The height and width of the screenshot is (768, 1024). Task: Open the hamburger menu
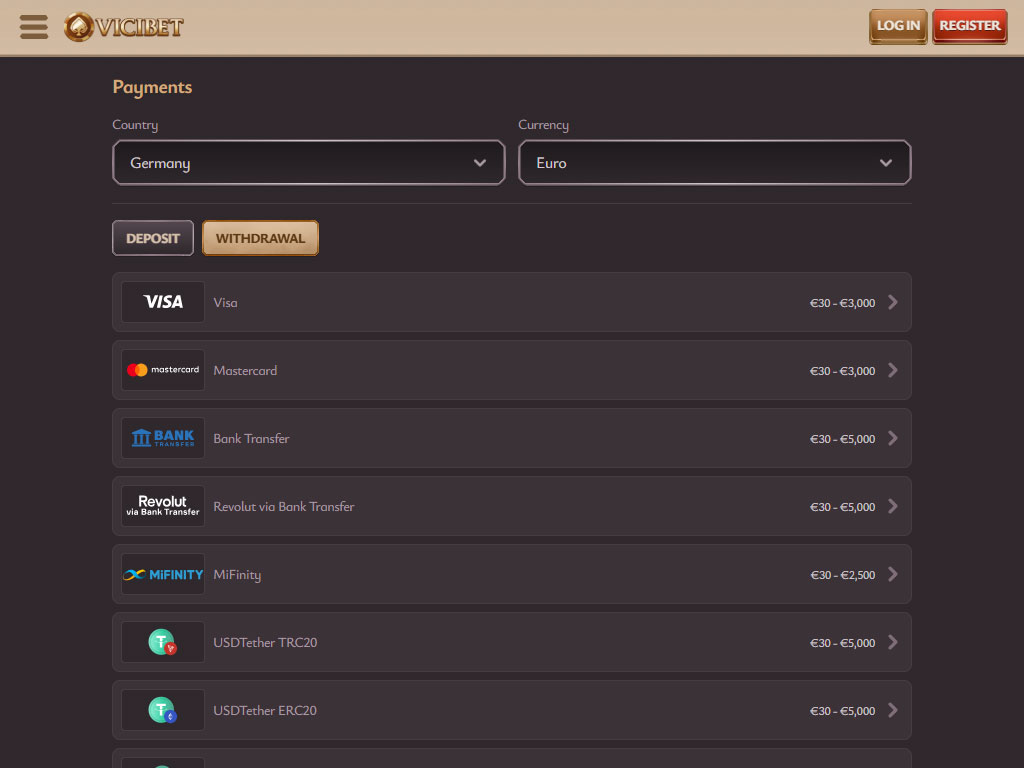pyautogui.click(x=34, y=27)
